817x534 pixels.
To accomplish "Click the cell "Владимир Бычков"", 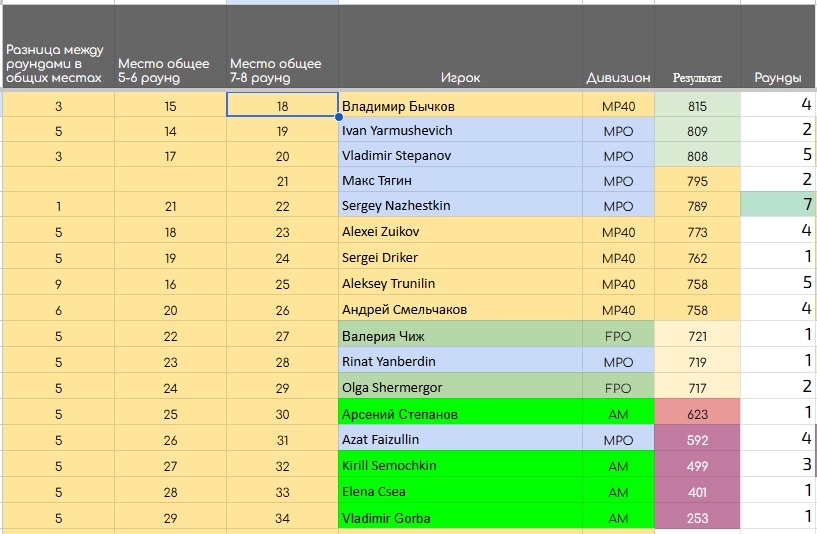I will 460,105.
